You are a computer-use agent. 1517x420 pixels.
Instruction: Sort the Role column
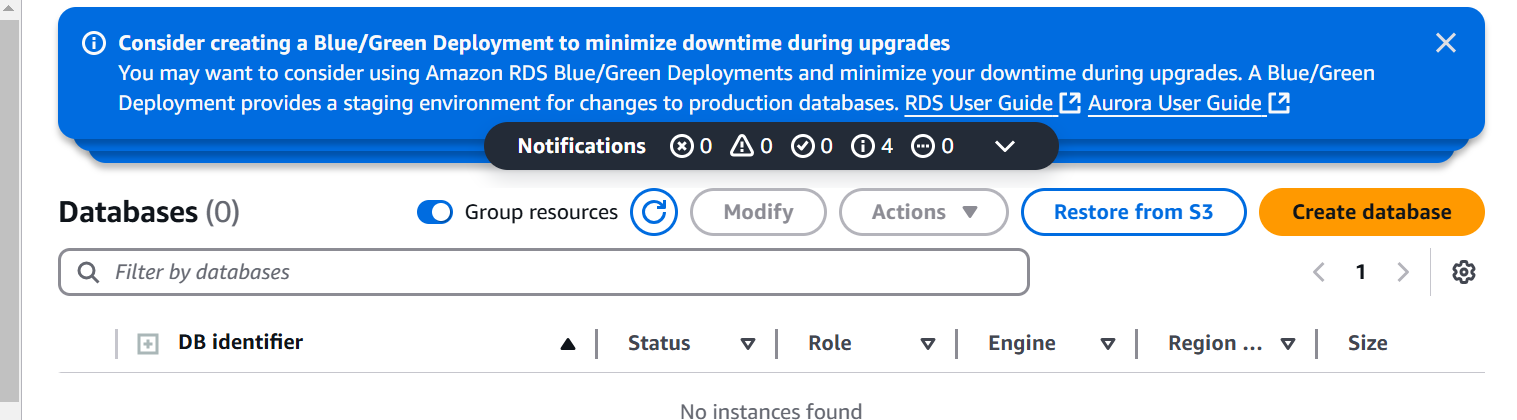point(927,344)
